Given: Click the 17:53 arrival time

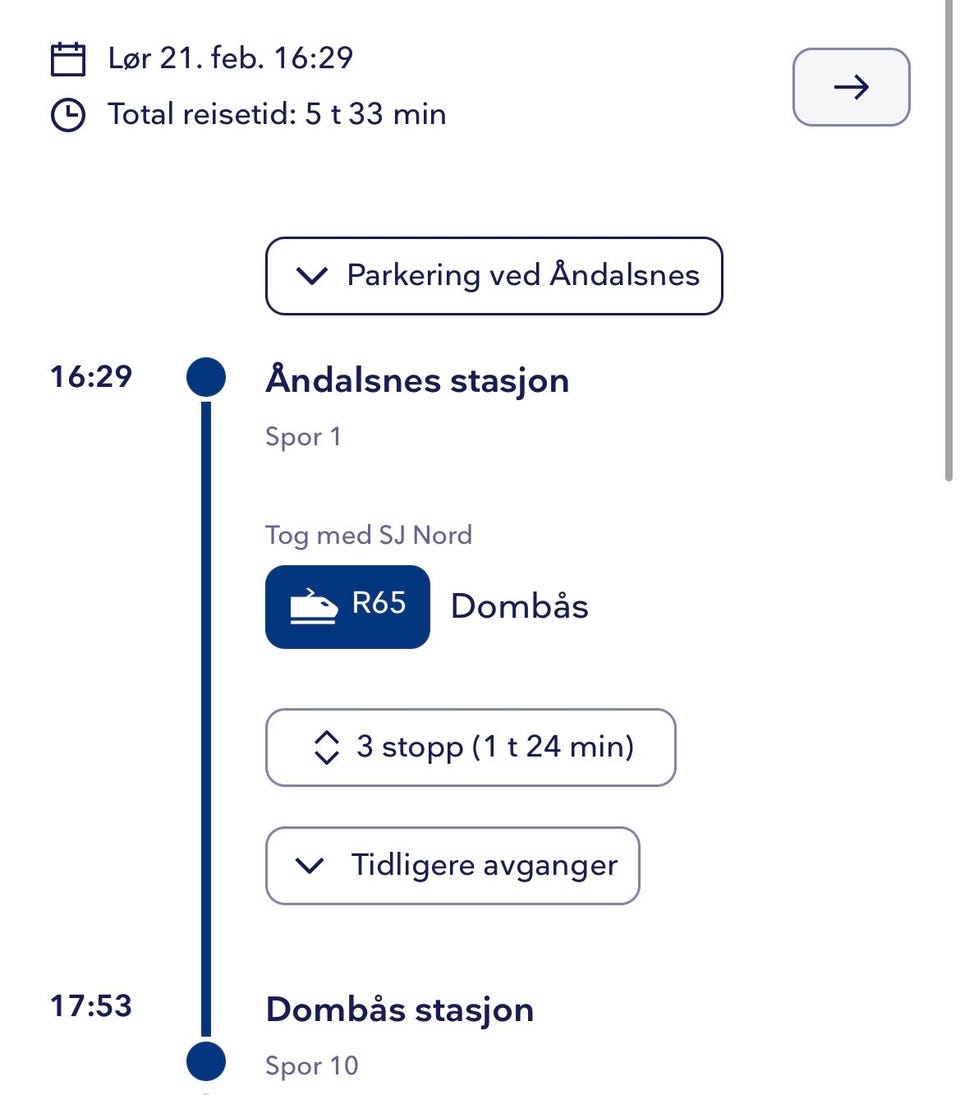Looking at the screenshot, I should point(91,1006).
